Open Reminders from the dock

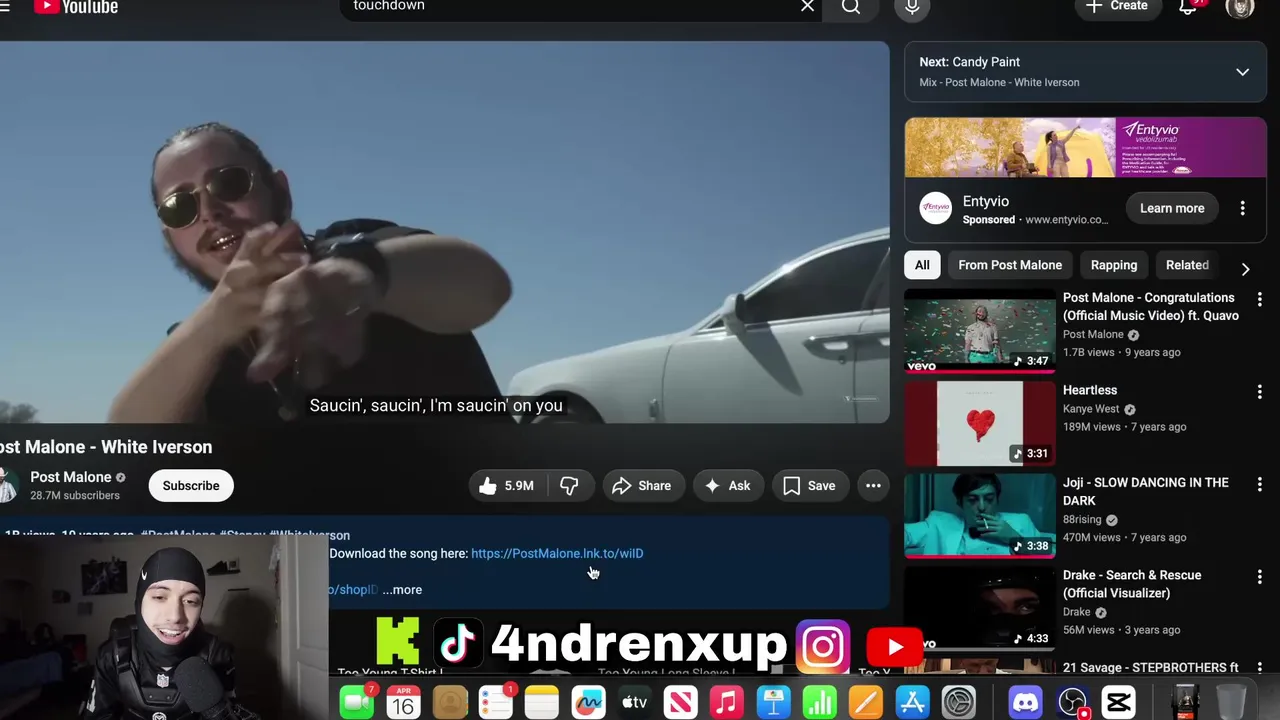click(496, 703)
